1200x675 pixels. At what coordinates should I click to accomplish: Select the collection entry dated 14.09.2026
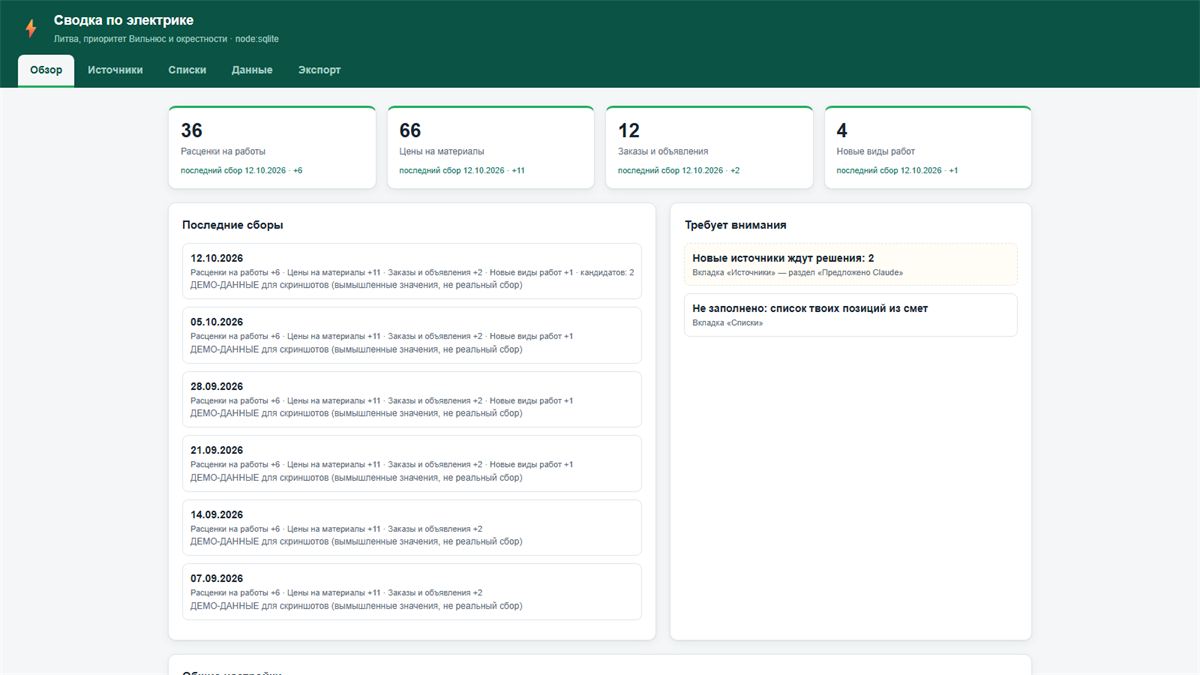412,527
